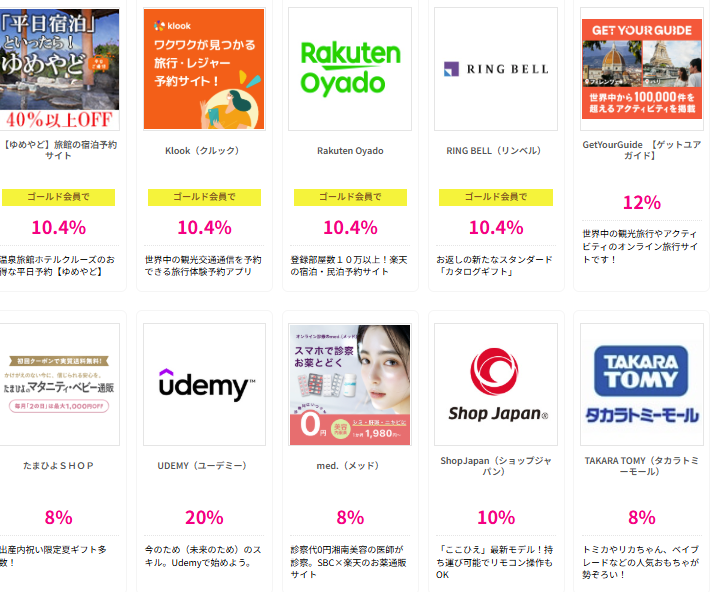Click the Tamahiyo maternity baby shop banner
712x592 pixels.
point(59,385)
